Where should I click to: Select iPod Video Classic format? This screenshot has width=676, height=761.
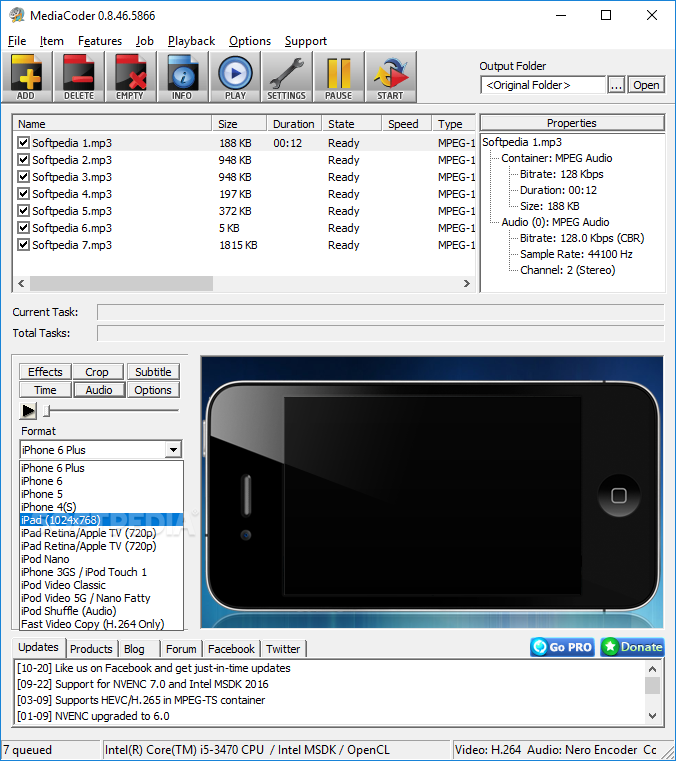[x=101, y=585]
